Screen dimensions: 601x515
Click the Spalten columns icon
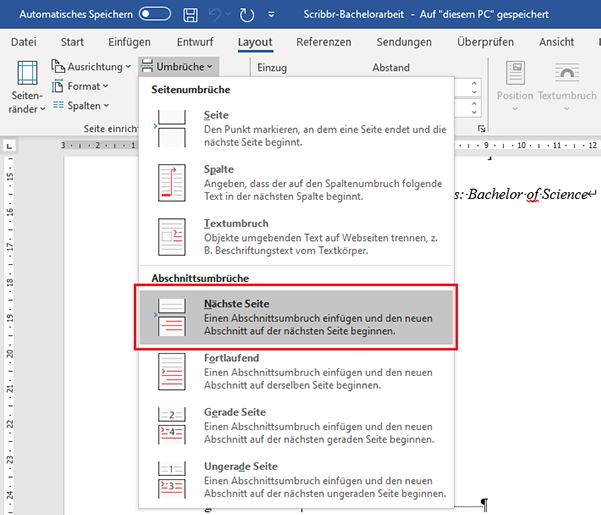pos(58,105)
